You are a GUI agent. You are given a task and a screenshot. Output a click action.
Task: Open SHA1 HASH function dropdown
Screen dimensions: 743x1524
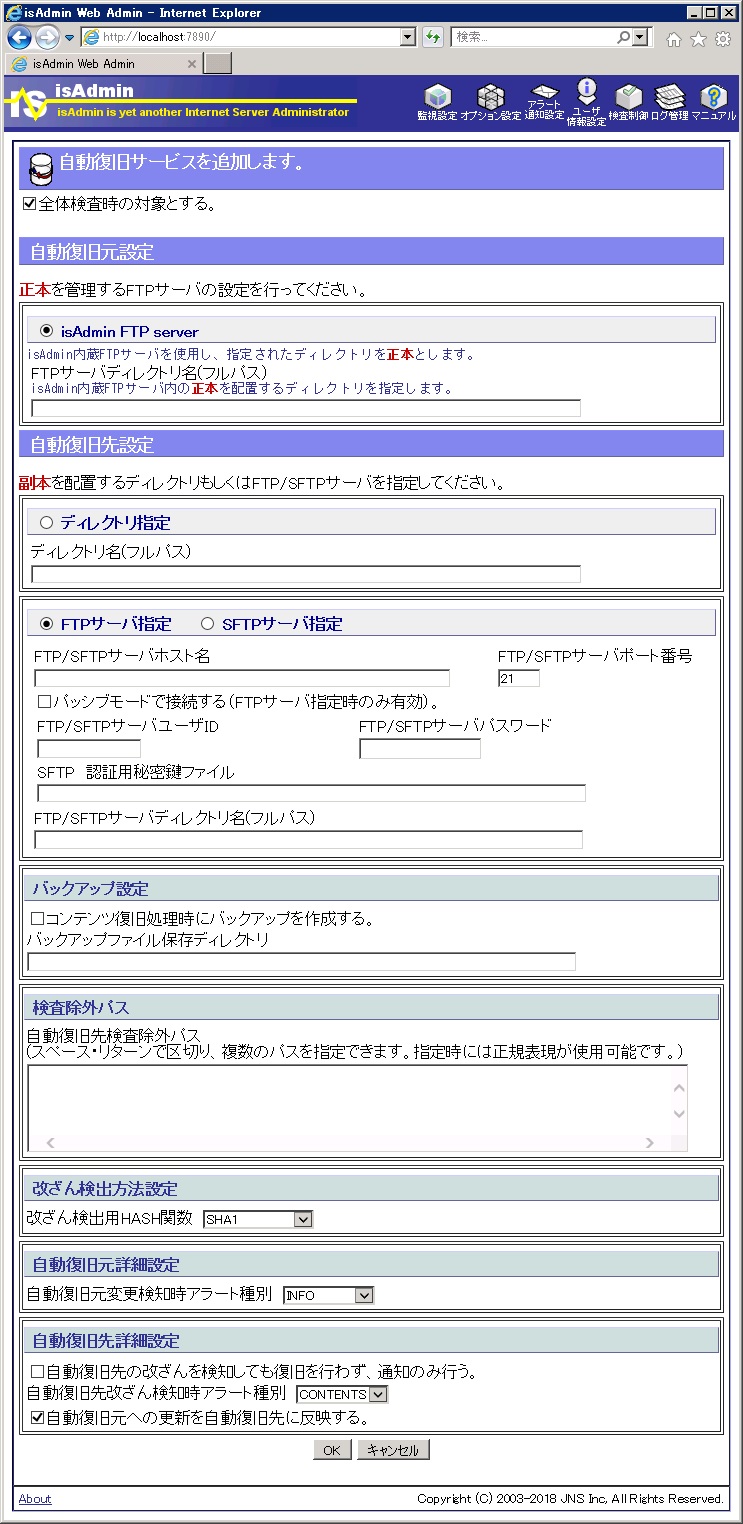pos(258,1219)
